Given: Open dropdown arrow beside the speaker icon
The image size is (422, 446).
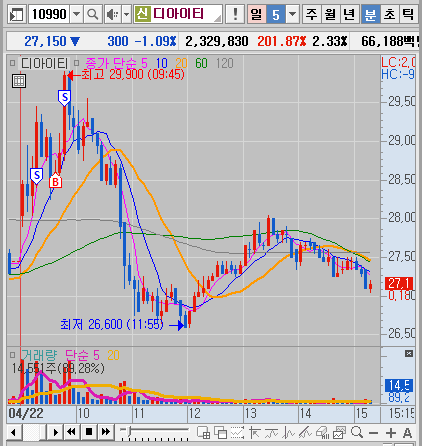Looking at the screenshot, I should pos(126,14).
